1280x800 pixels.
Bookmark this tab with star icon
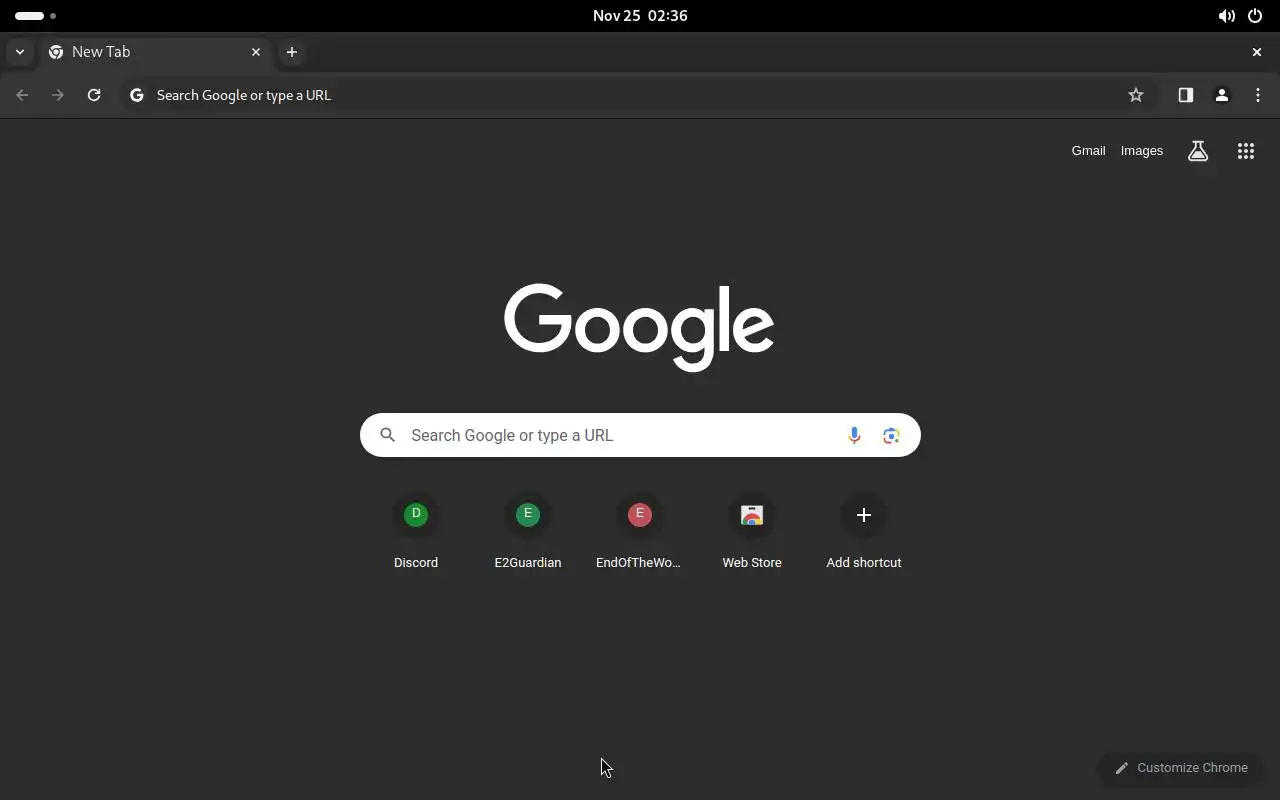[x=1136, y=95]
